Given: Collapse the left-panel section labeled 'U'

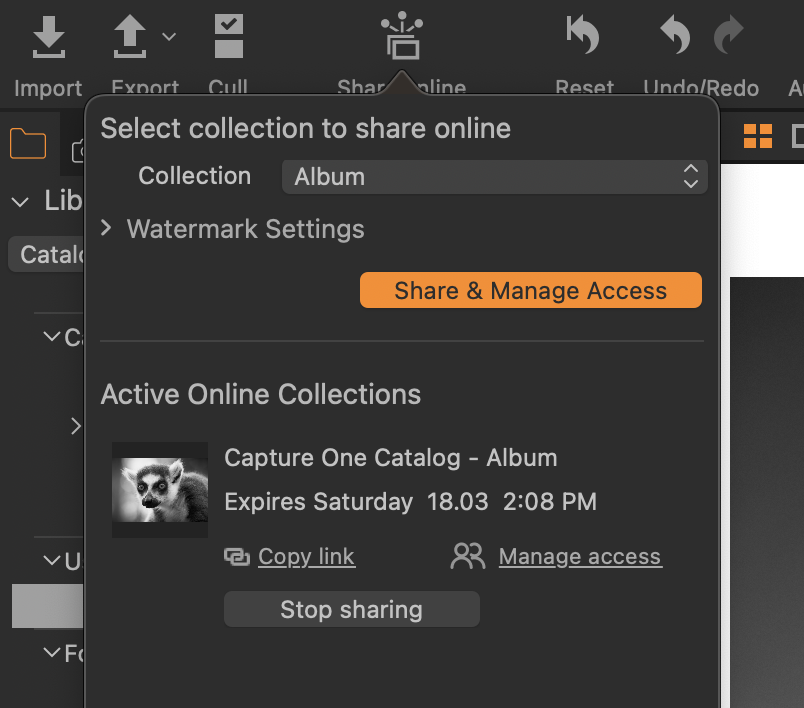Looking at the screenshot, I should point(52,560).
